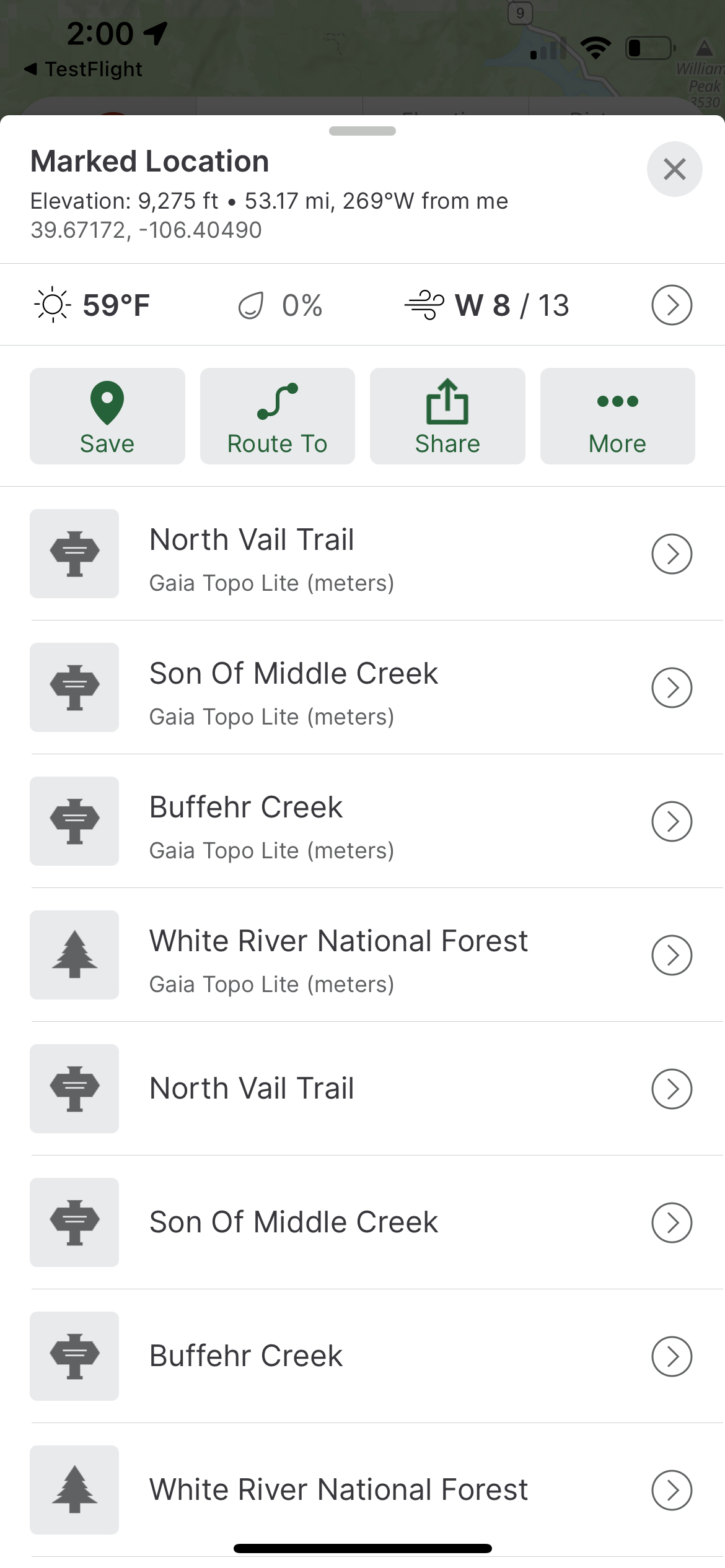Open chevron for first Buffehr Creek entry
Image resolution: width=725 pixels, height=1568 pixels.
tap(672, 821)
